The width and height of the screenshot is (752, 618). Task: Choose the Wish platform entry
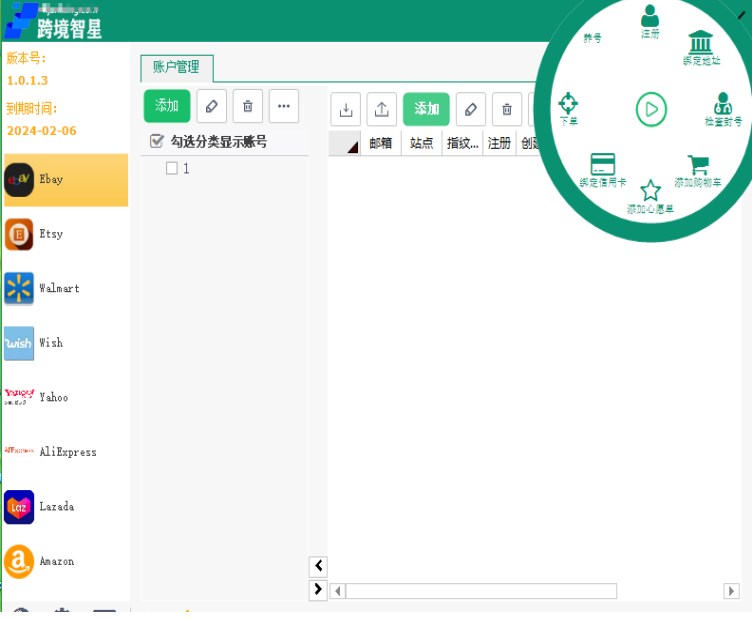click(x=66, y=343)
